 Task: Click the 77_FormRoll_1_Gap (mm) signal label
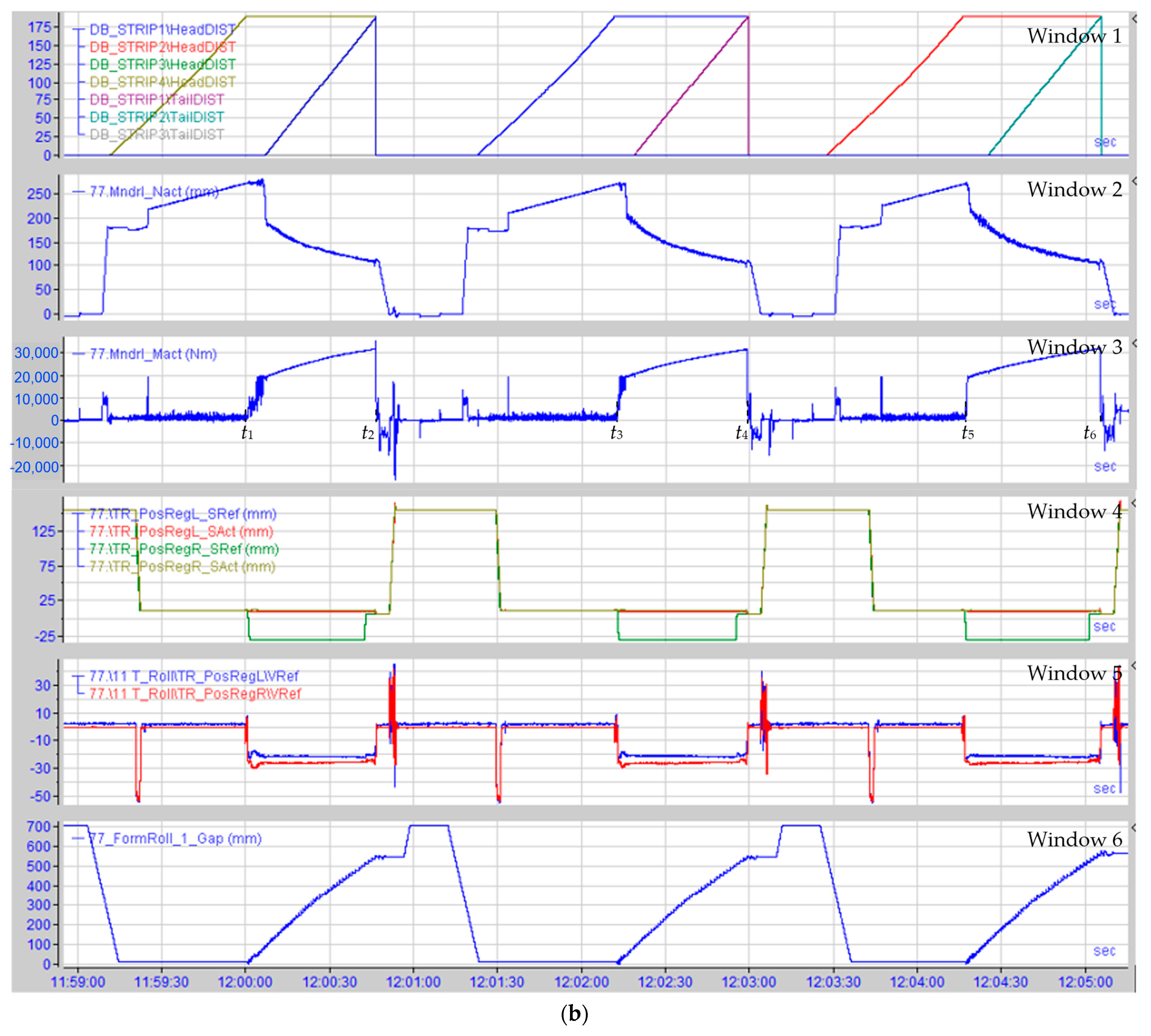point(175,839)
